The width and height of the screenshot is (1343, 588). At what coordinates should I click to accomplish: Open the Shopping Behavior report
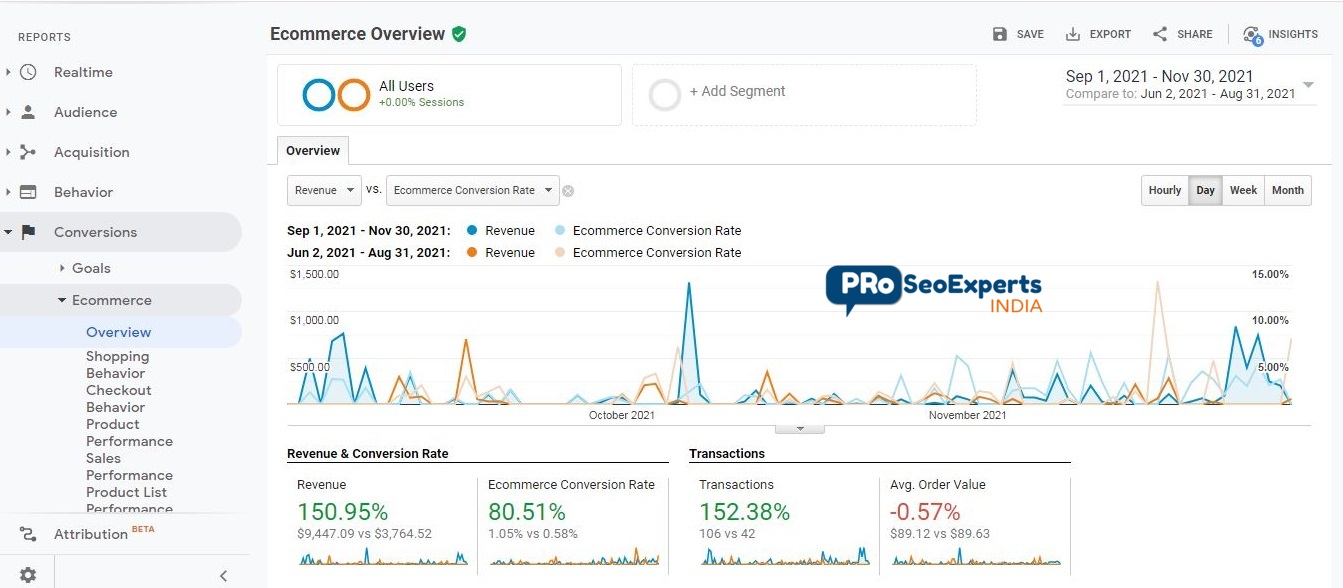pyautogui.click(x=117, y=365)
